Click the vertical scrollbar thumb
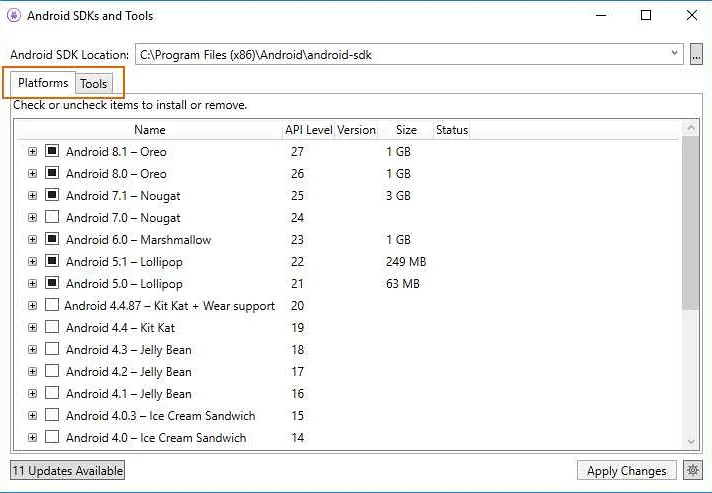Viewport: 712px width, 493px height. click(x=691, y=222)
